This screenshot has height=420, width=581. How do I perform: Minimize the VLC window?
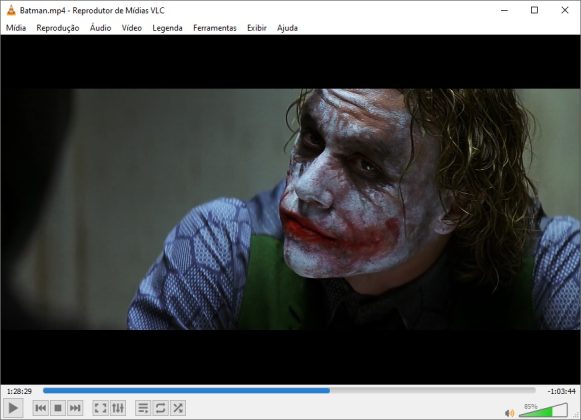pyautogui.click(x=504, y=10)
